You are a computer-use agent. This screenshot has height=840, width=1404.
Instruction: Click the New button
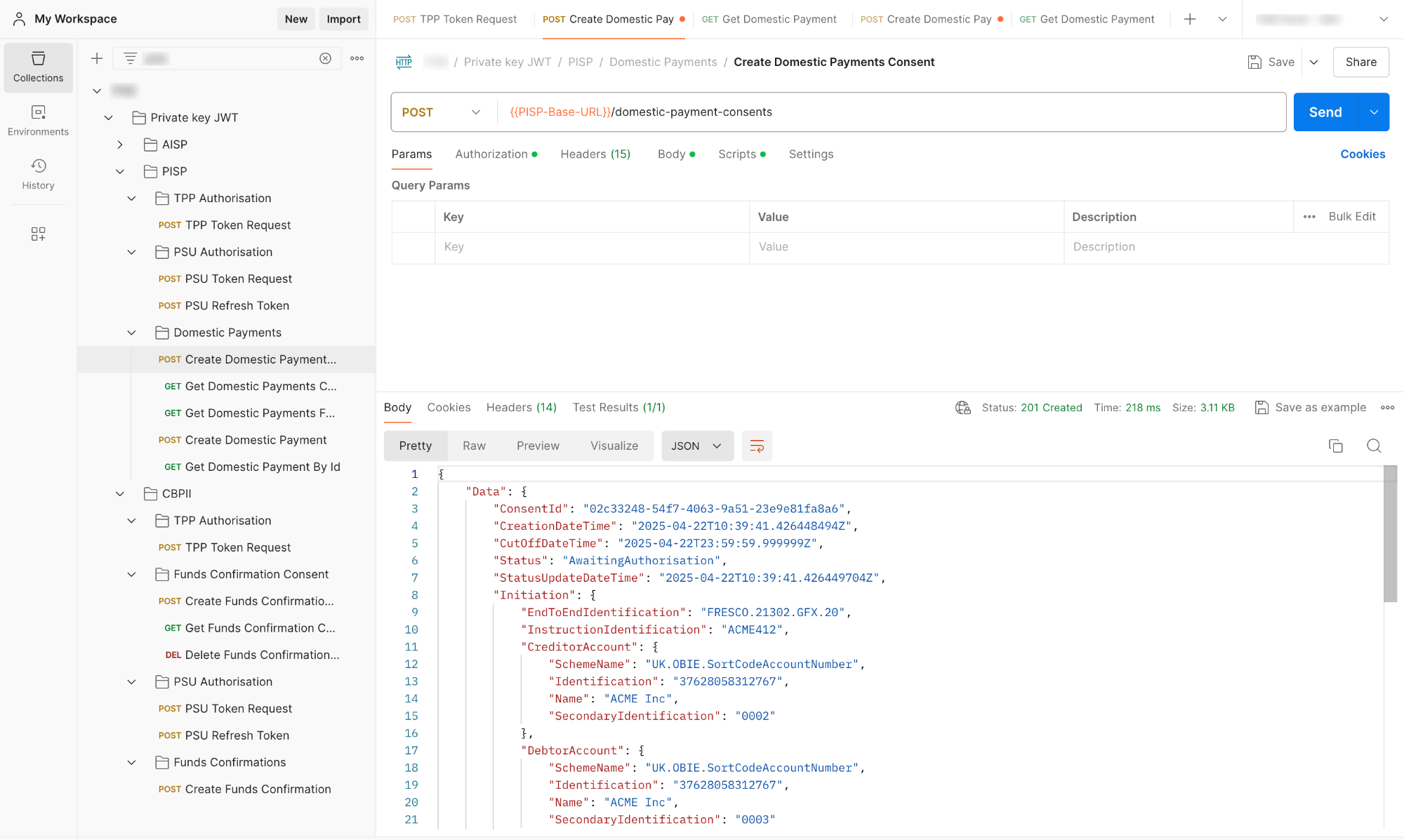click(296, 19)
